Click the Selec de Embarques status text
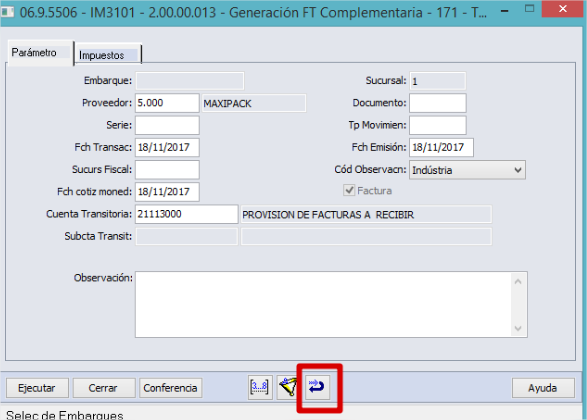587x420 pixels. pyautogui.click(x=65, y=415)
